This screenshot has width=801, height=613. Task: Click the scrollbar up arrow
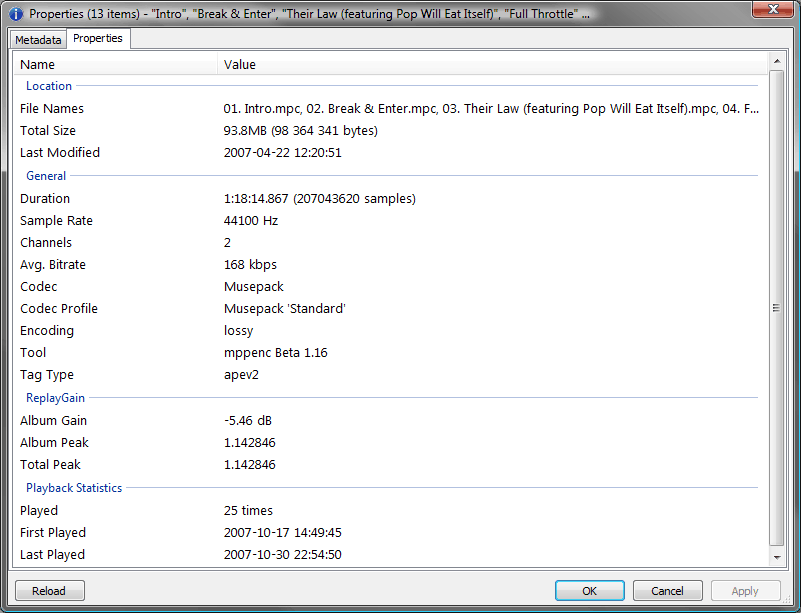[x=776, y=63]
